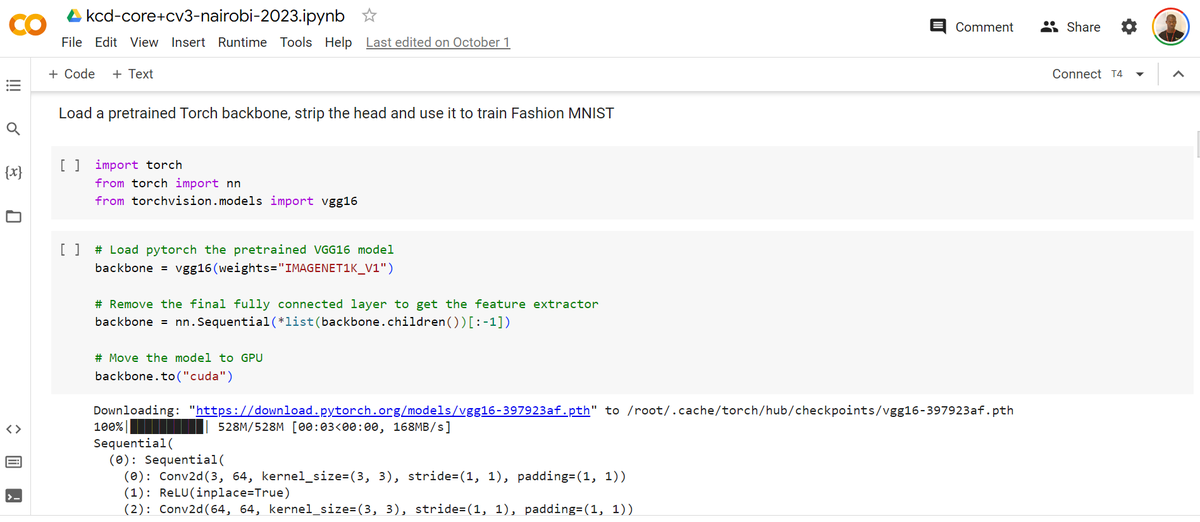This screenshot has height=522, width=1200.
Task: Click the comment '# Load pytorch the pretrained VGG16 model'
Action: pyautogui.click(x=245, y=250)
